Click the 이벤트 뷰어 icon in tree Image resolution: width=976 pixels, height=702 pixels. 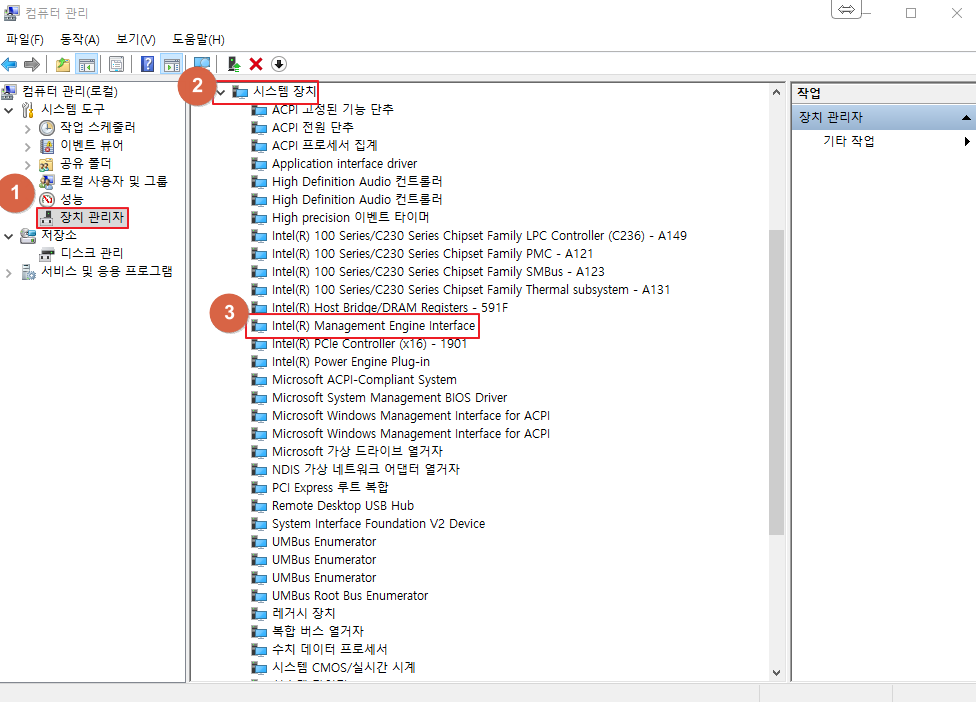[x=47, y=146]
